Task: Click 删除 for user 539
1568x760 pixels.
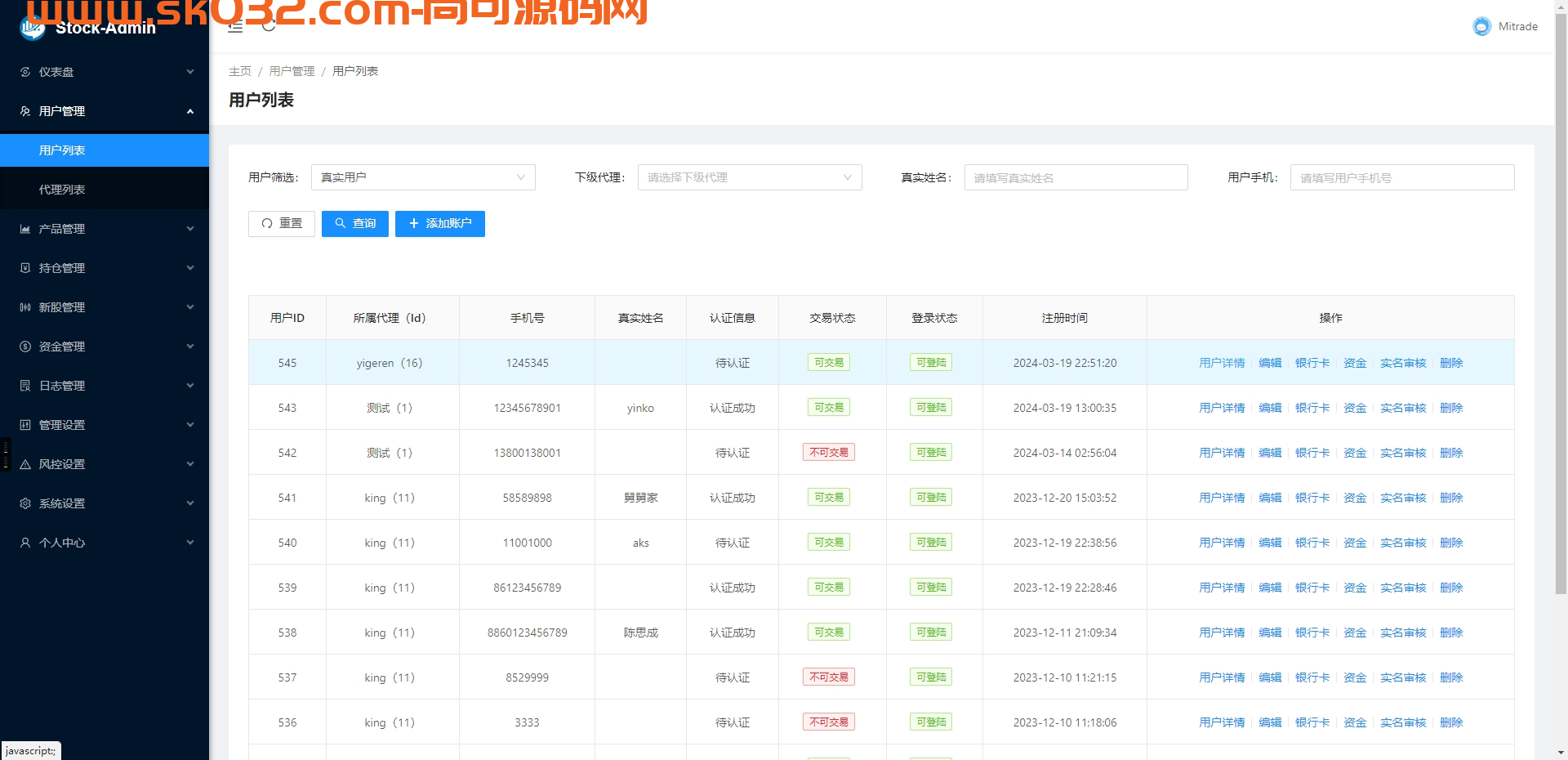Action: click(1451, 588)
